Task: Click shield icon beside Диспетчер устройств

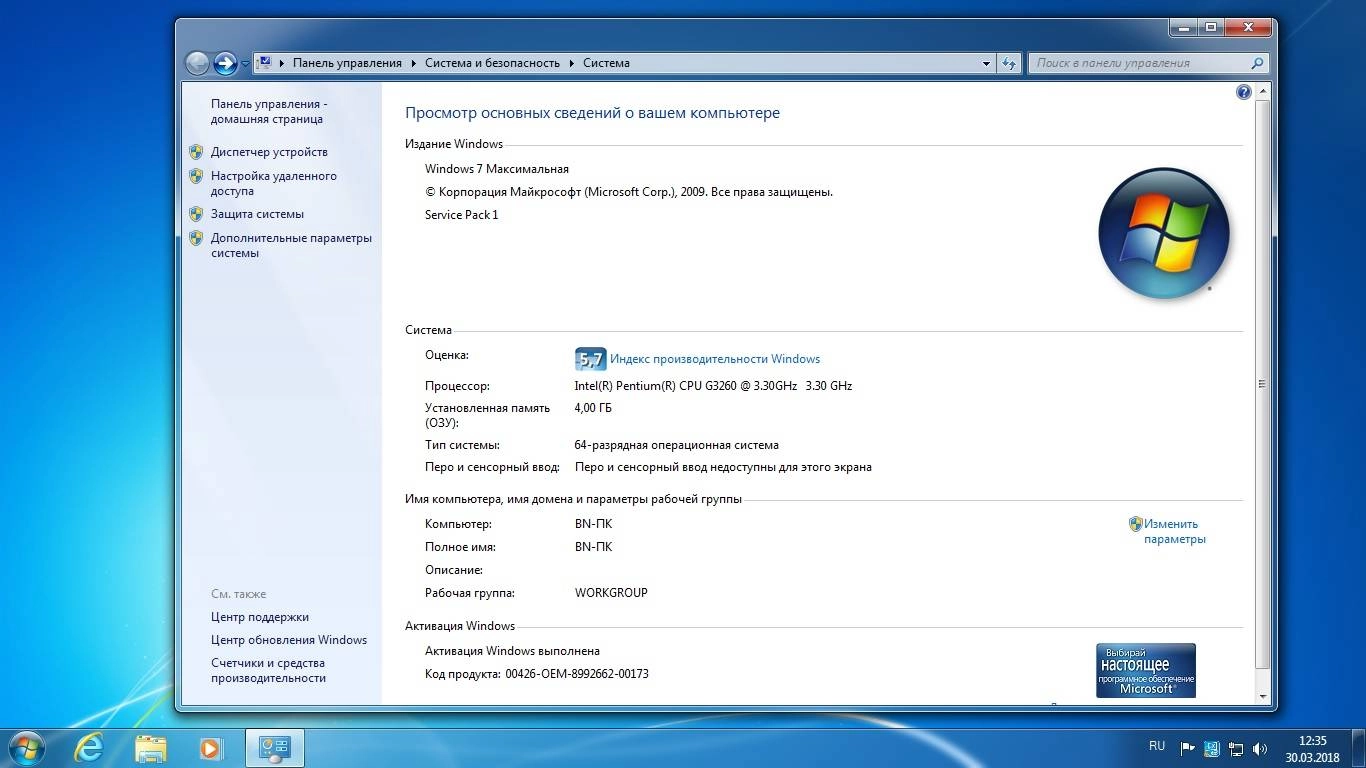Action: click(196, 152)
